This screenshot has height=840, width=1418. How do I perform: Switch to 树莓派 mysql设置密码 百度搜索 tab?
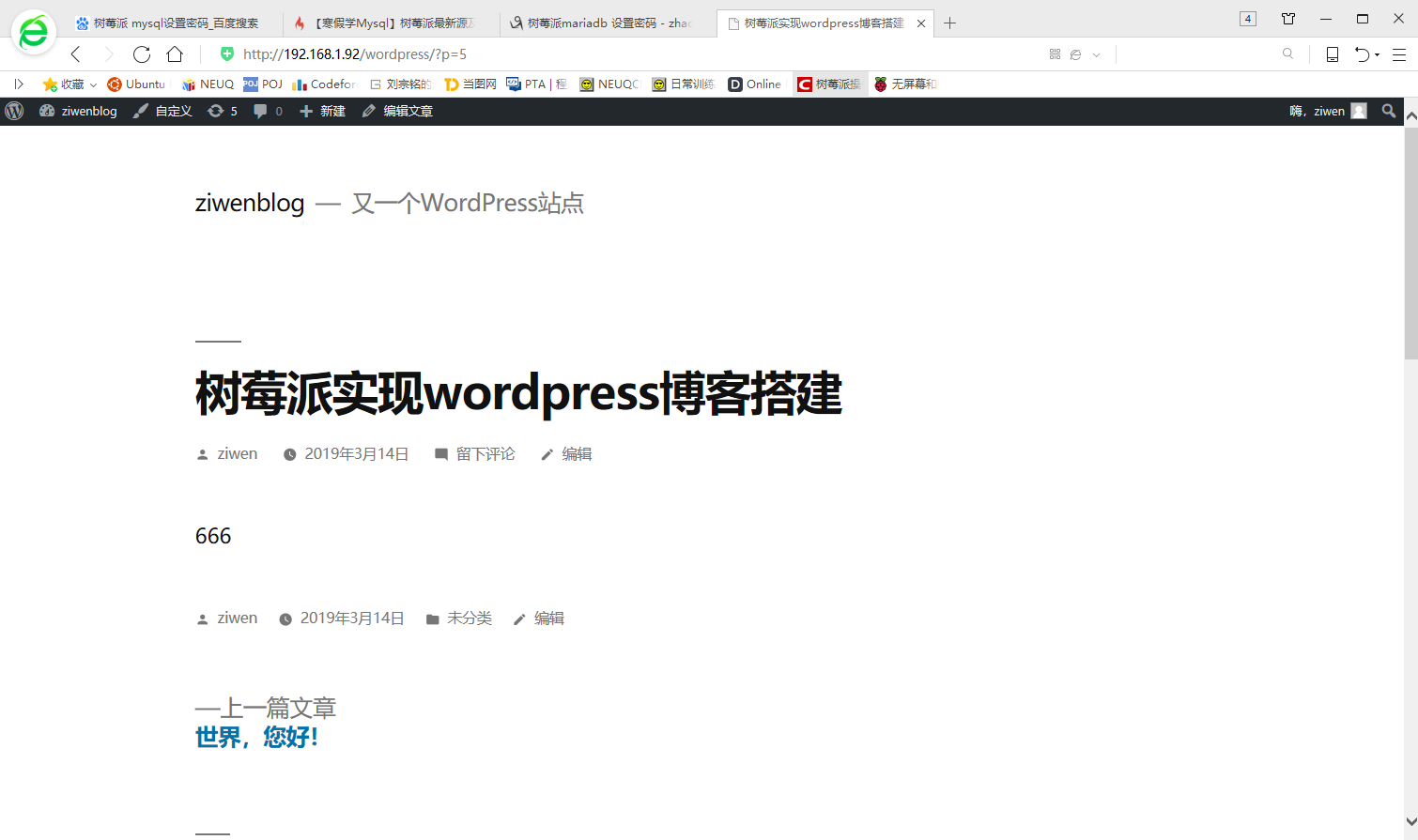175,23
